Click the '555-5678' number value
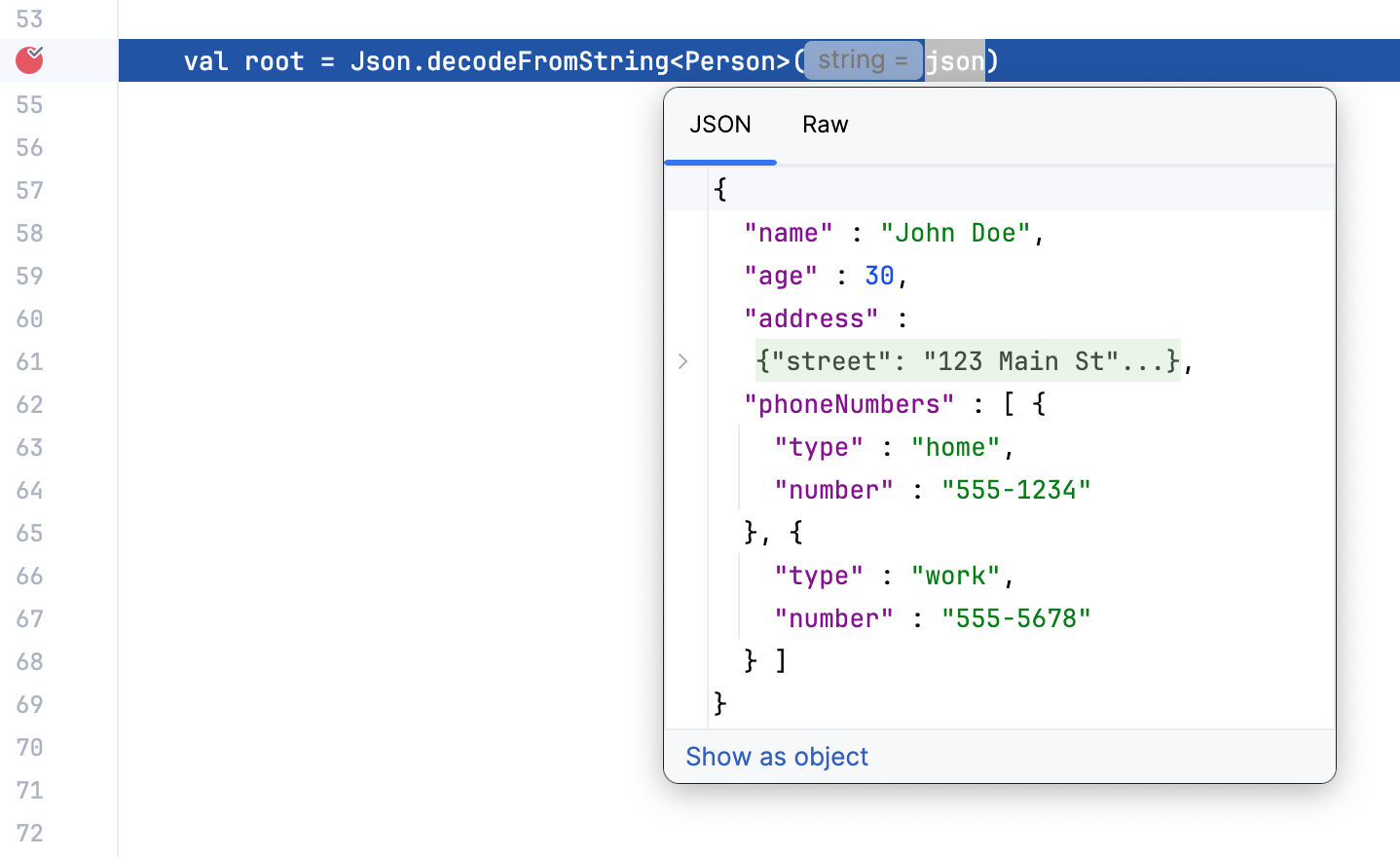The width and height of the screenshot is (1400, 857). point(1015,618)
